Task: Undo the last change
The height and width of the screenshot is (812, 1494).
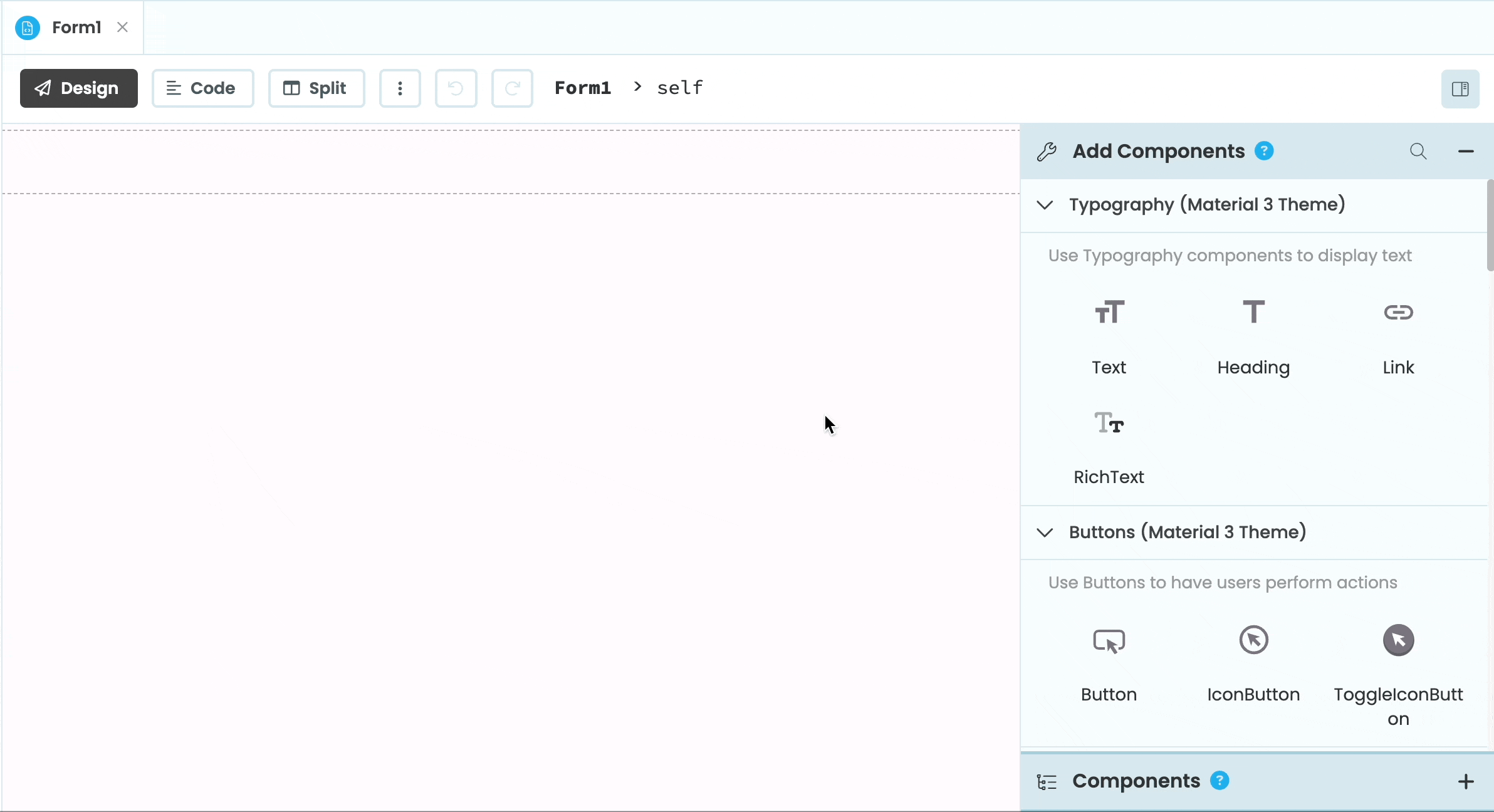Action: [456, 88]
